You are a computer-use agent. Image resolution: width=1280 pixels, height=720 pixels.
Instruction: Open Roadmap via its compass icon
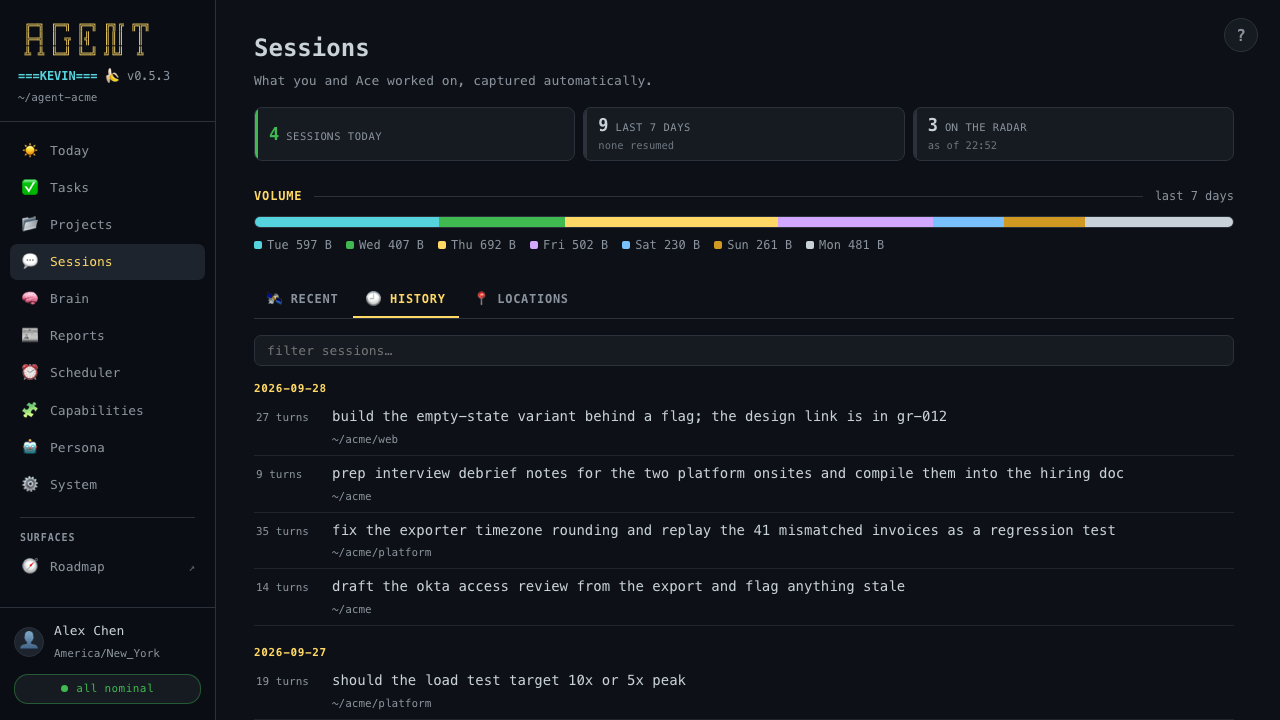30,566
